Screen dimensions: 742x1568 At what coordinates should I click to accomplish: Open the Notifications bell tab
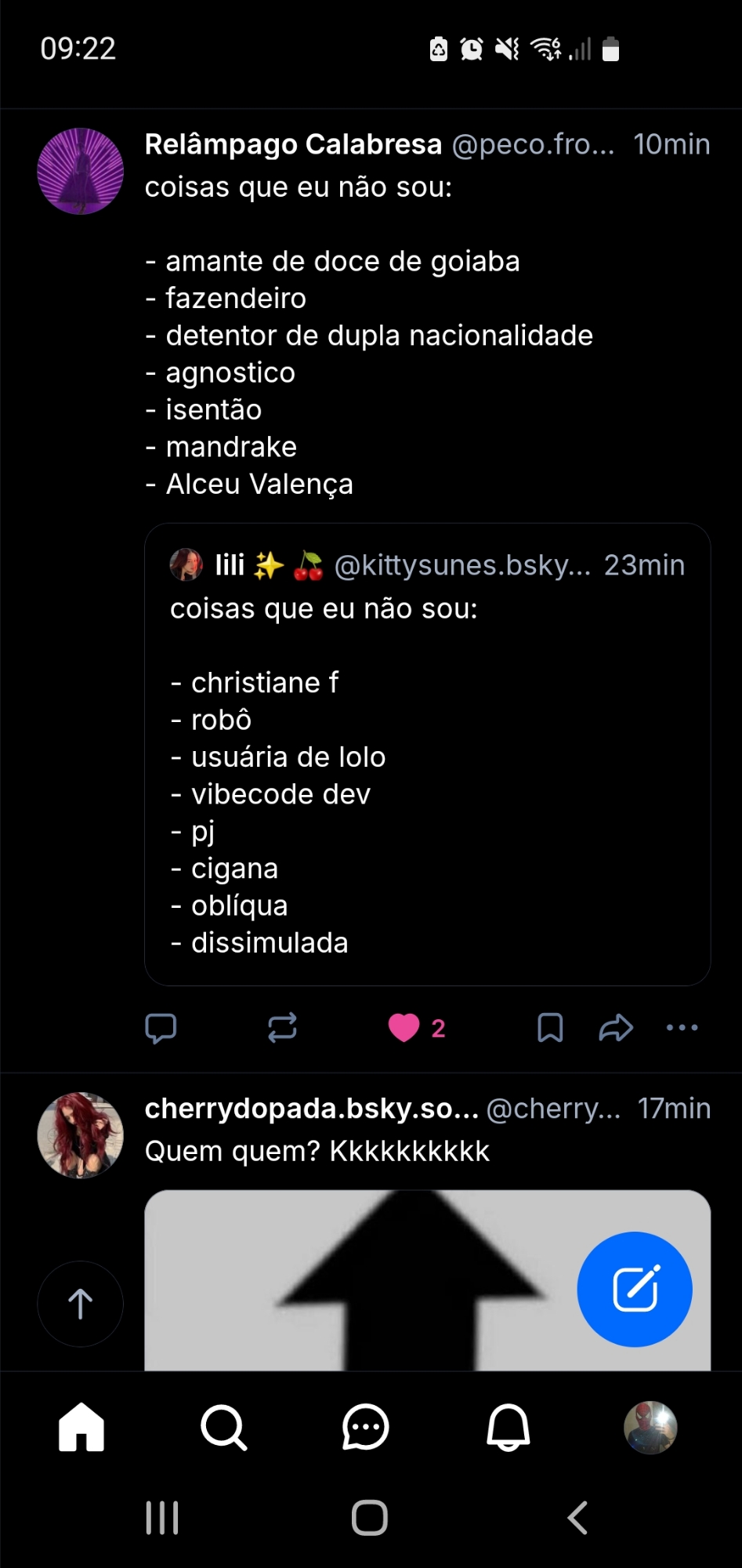(509, 1427)
